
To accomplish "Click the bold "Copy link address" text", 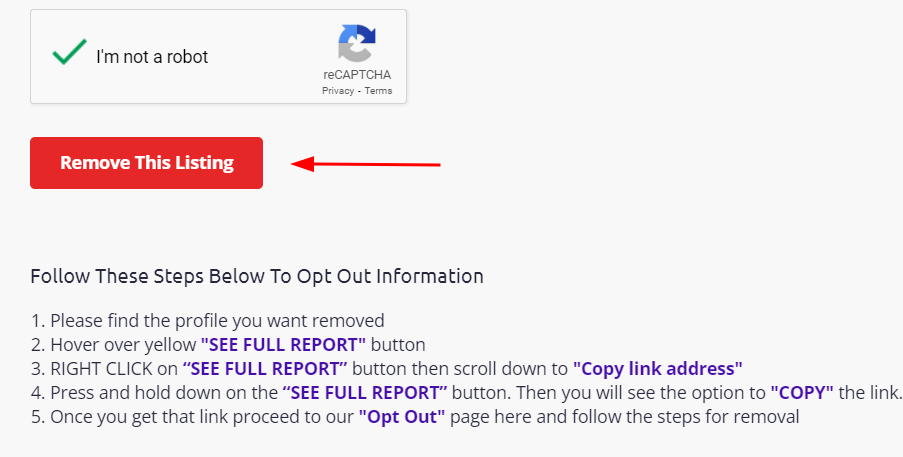I will [x=658, y=369].
